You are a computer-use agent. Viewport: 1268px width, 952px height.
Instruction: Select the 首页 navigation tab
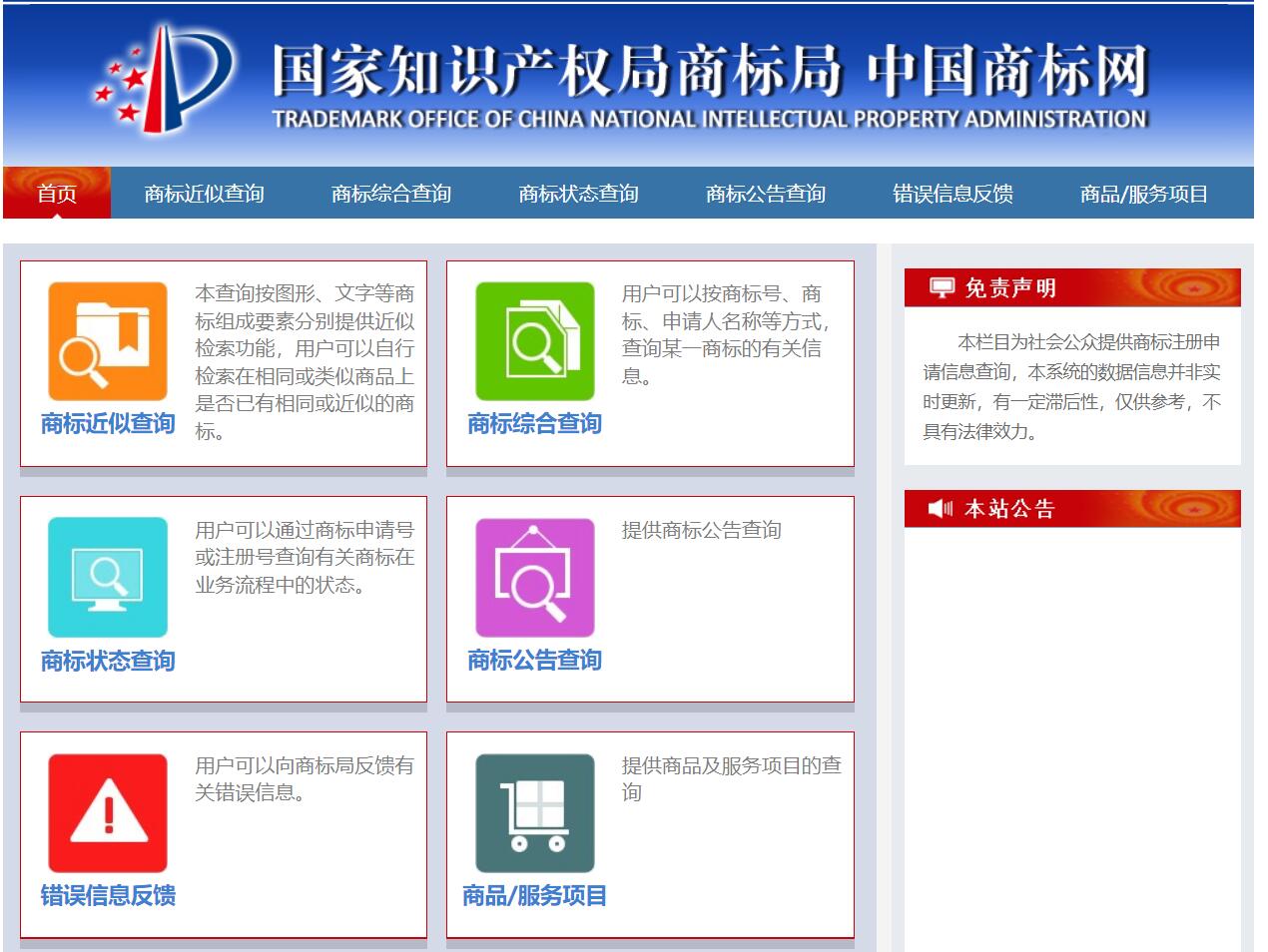58,194
